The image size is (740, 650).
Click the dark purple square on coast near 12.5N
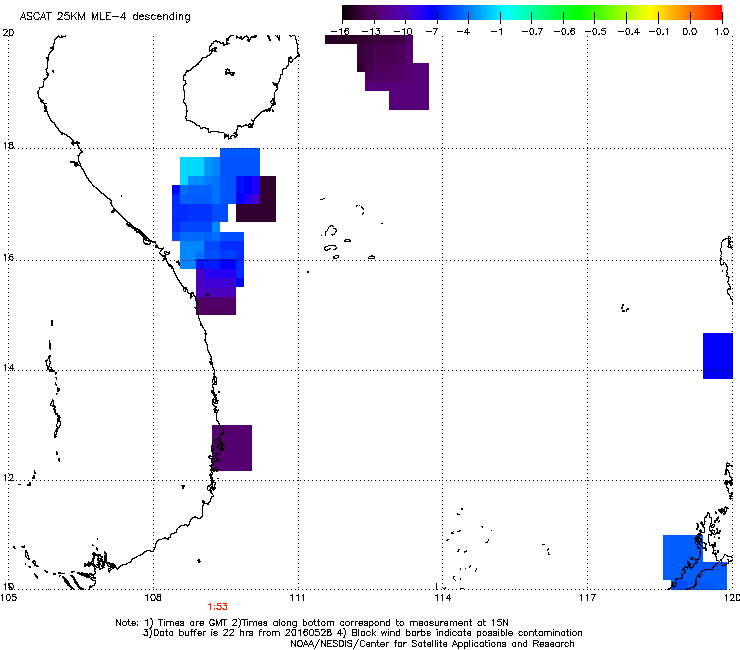point(232,448)
